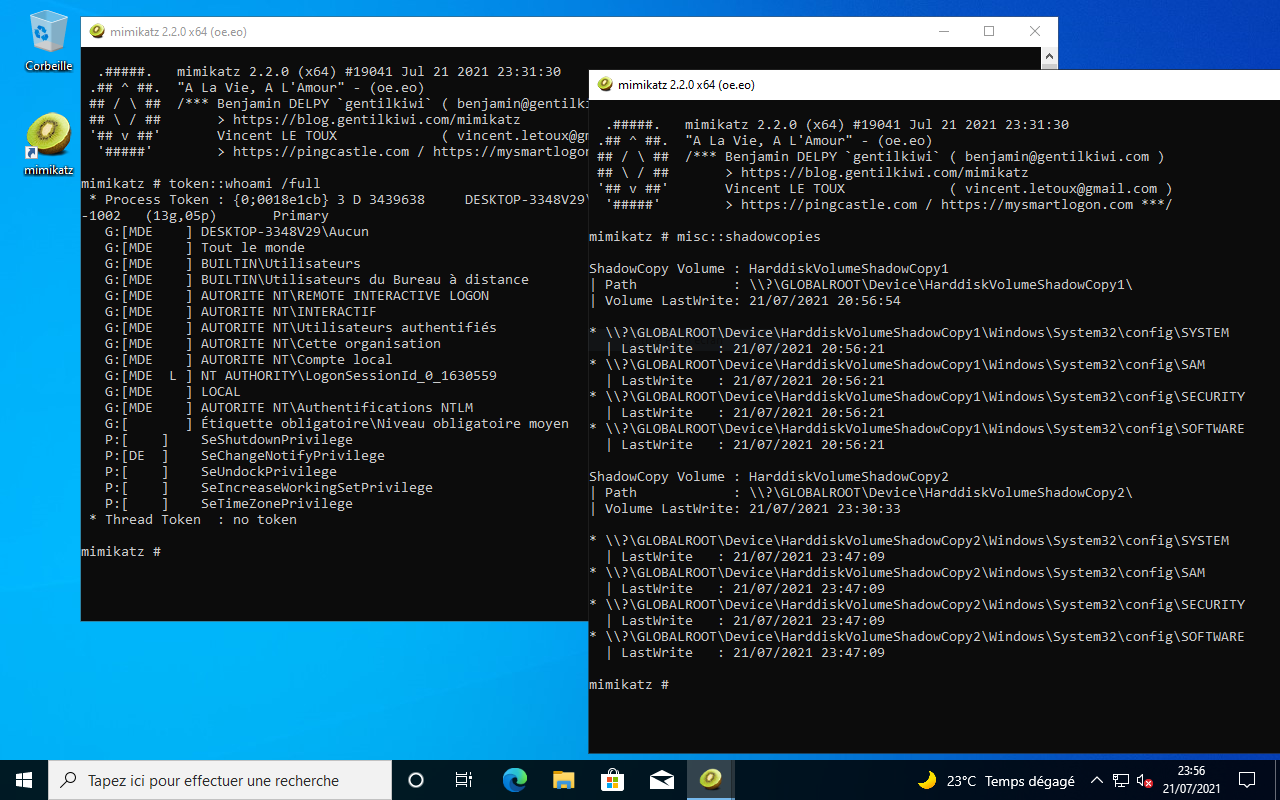
Task: Click the empty 'mimikatz #' prompt in back window
Action: (121, 552)
